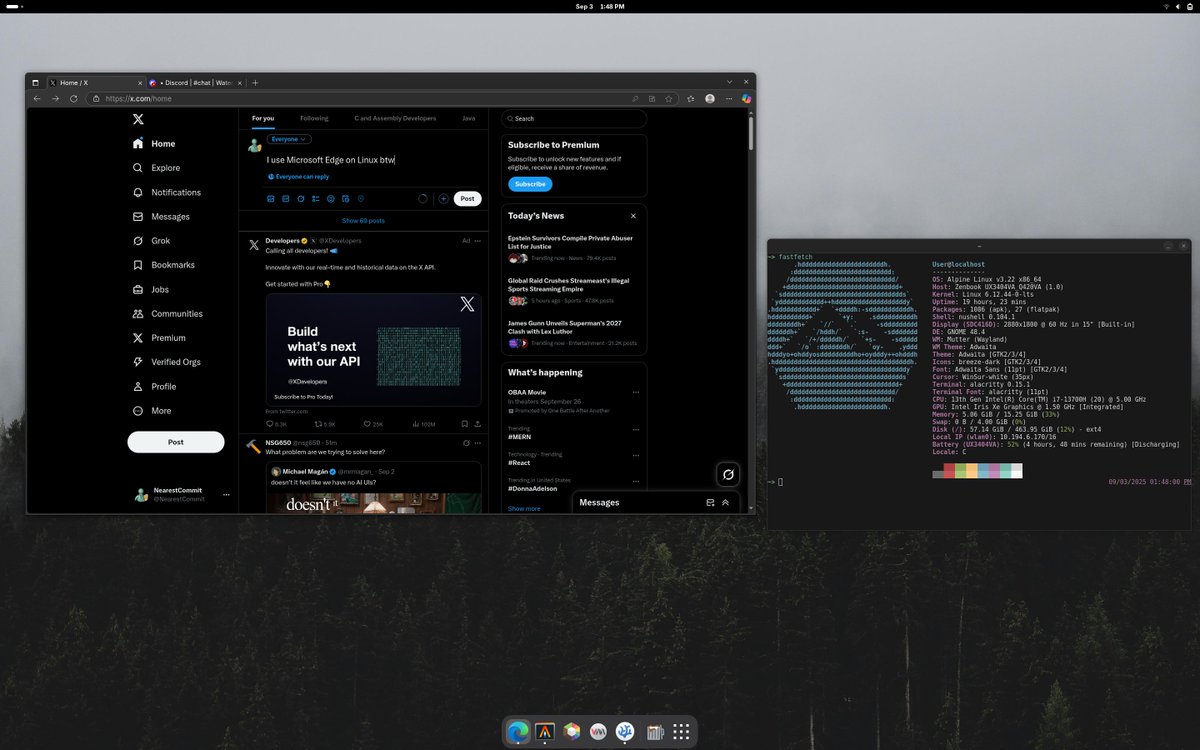Viewport: 1200px width, 750px height.
Task: Click Edge favorites star icon
Action: tap(668, 99)
